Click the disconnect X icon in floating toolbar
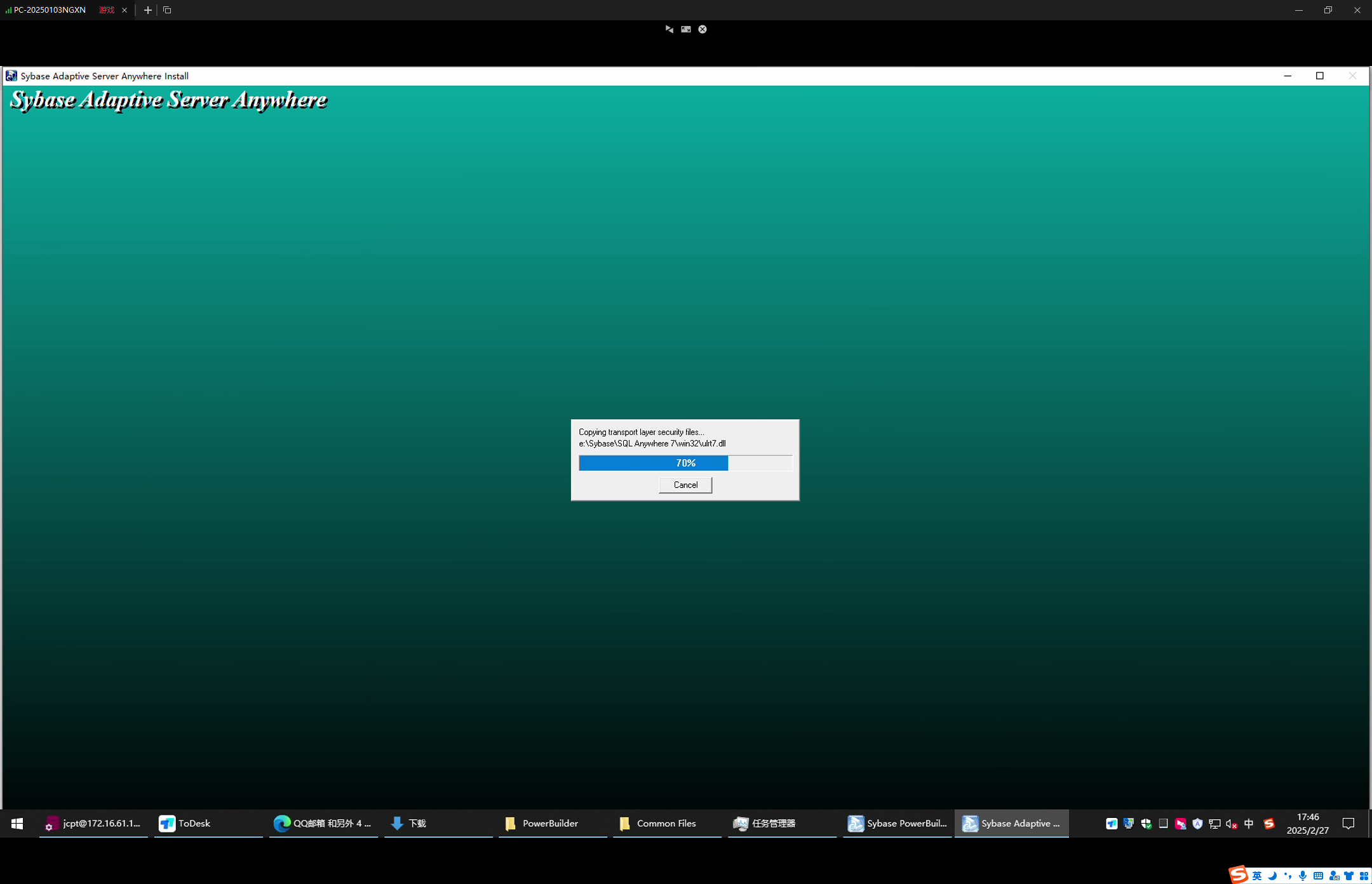The width and height of the screenshot is (1372, 884). [x=703, y=29]
